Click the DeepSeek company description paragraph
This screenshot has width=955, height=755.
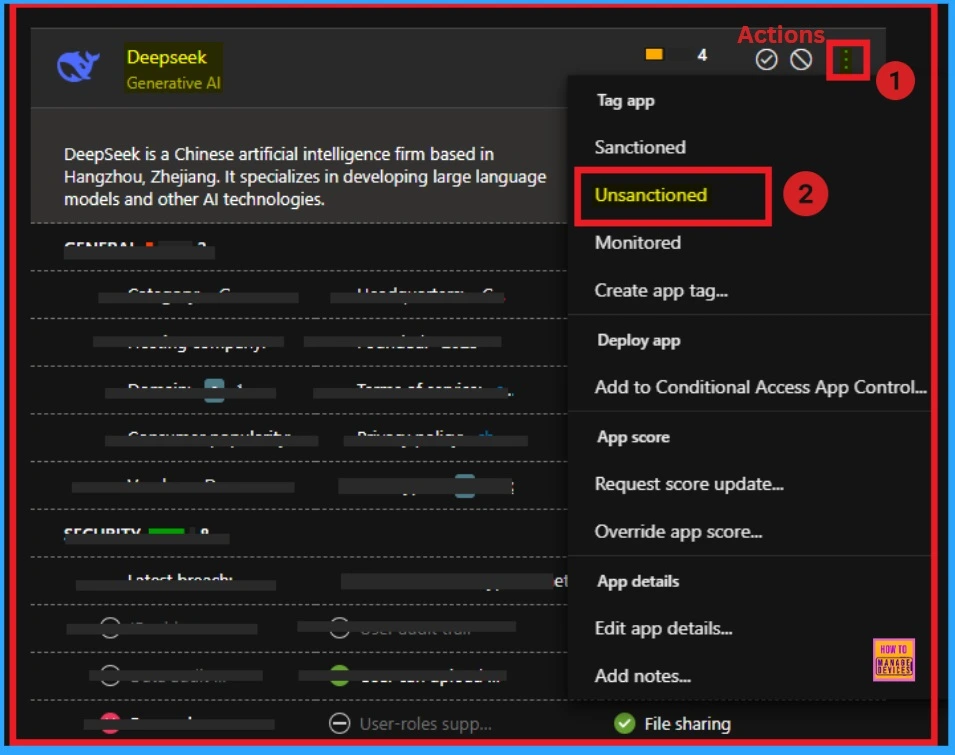point(305,177)
